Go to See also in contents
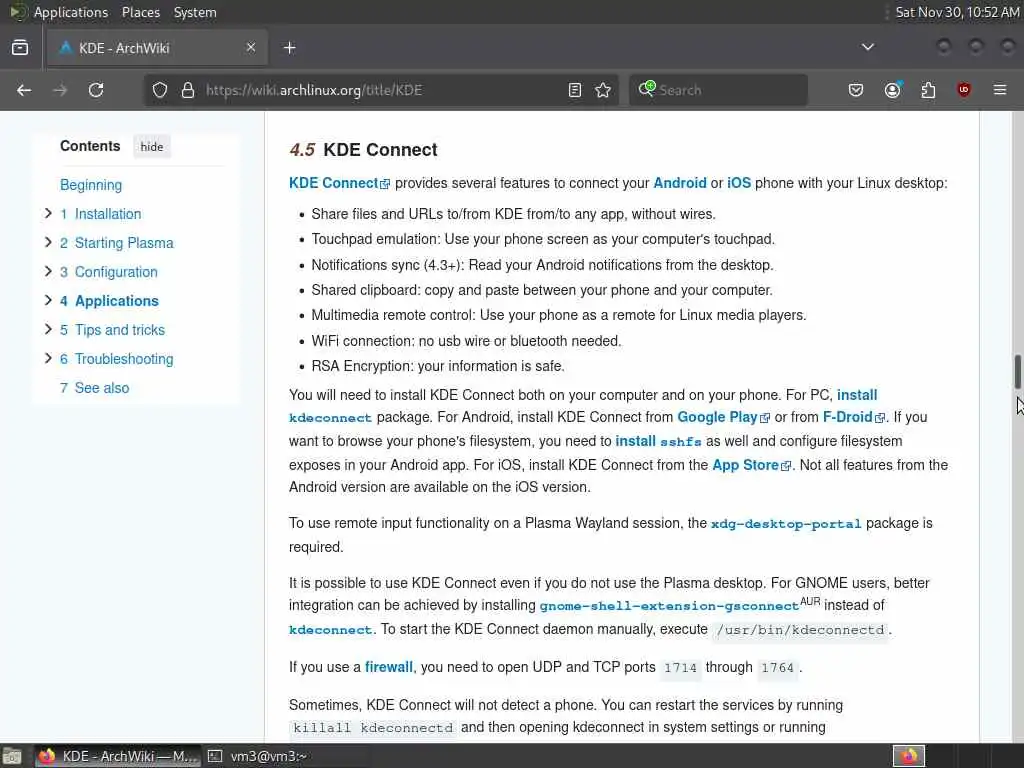 (95, 388)
